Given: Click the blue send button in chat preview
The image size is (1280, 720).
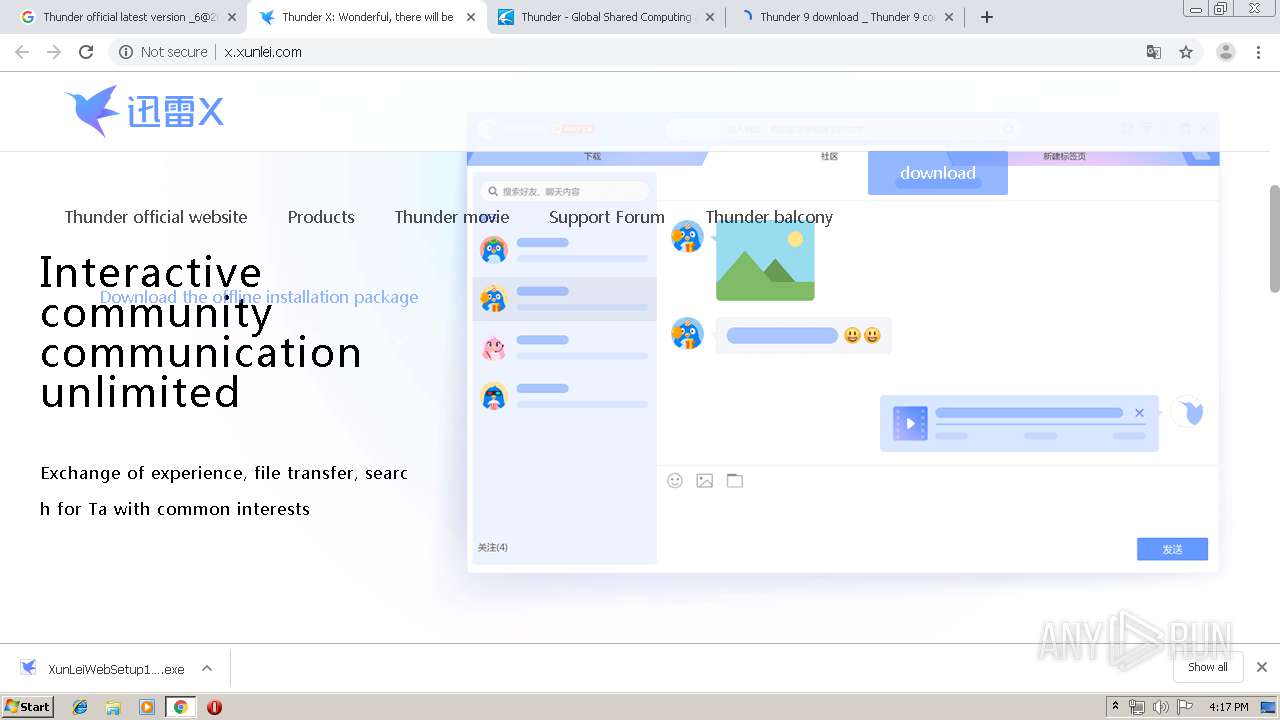Looking at the screenshot, I should [1172, 549].
